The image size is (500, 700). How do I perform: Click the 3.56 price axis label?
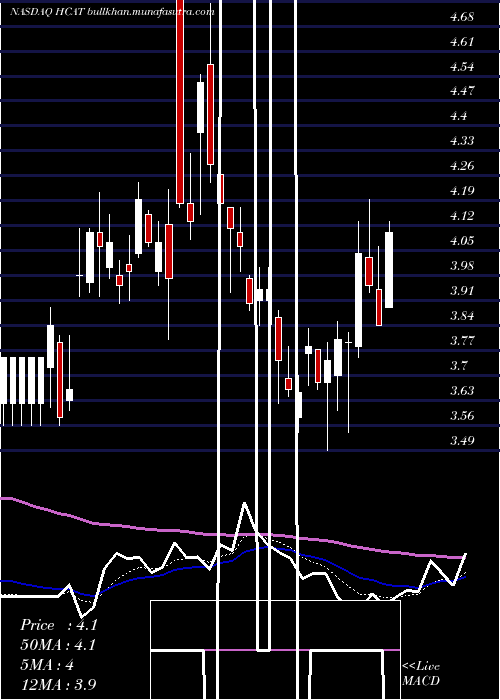[x=462, y=416]
